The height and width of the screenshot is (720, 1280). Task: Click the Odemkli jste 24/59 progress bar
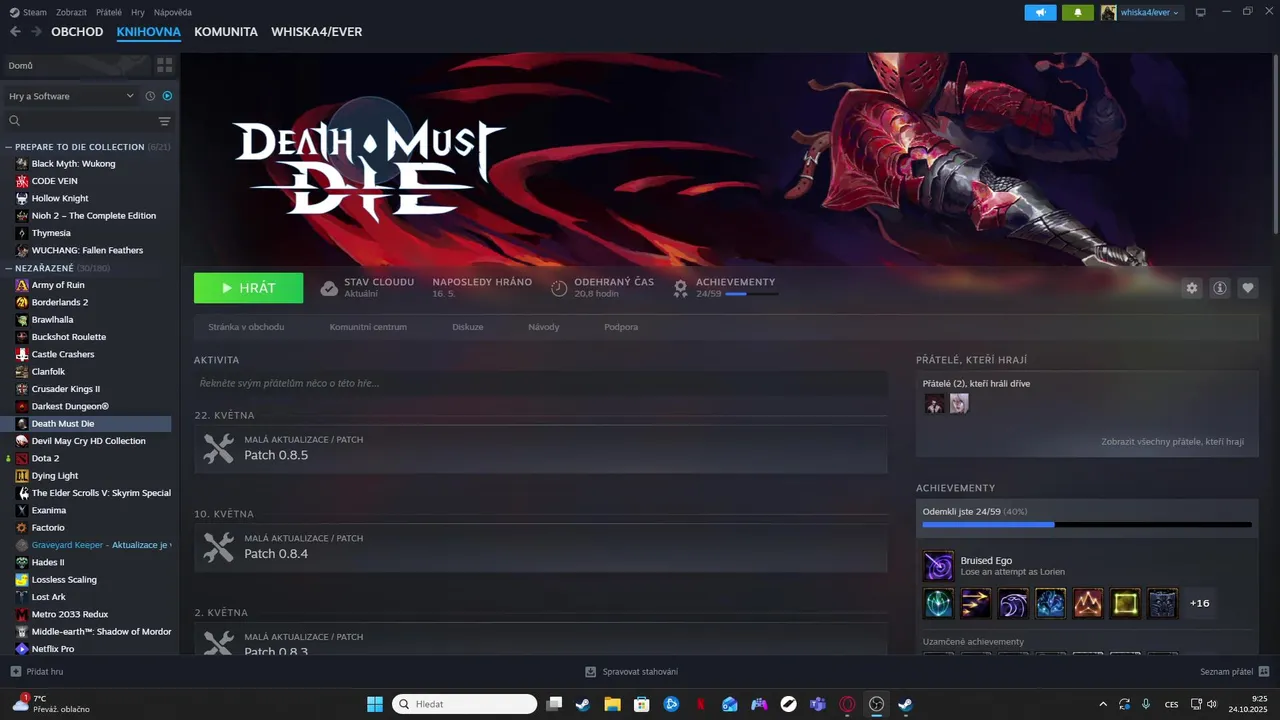(1087, 524)
